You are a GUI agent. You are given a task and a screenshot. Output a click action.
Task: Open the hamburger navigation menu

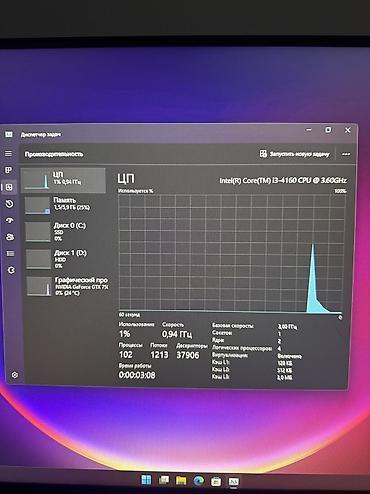click(8, 153)
